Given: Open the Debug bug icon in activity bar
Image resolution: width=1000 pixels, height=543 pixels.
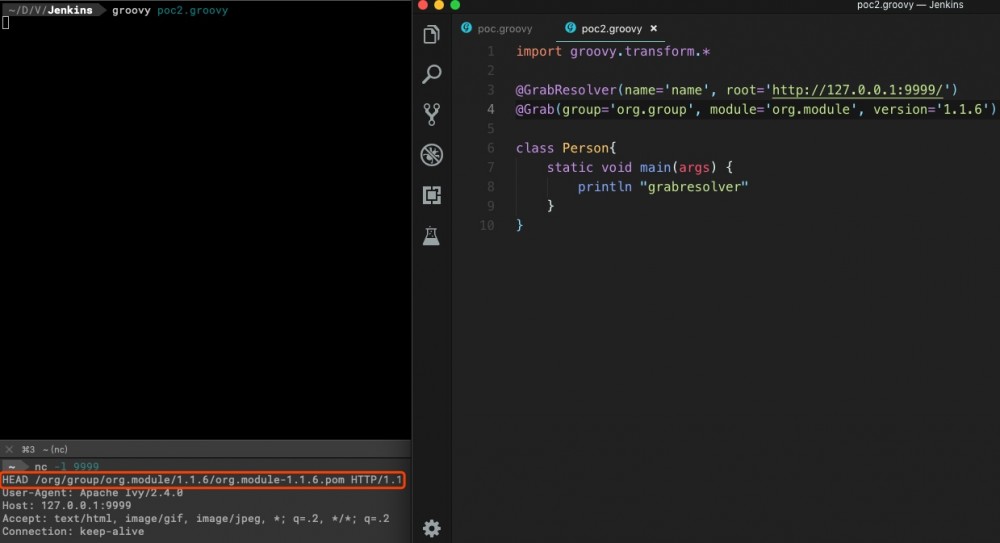Looking at the screenshot, I should (432, 154).
